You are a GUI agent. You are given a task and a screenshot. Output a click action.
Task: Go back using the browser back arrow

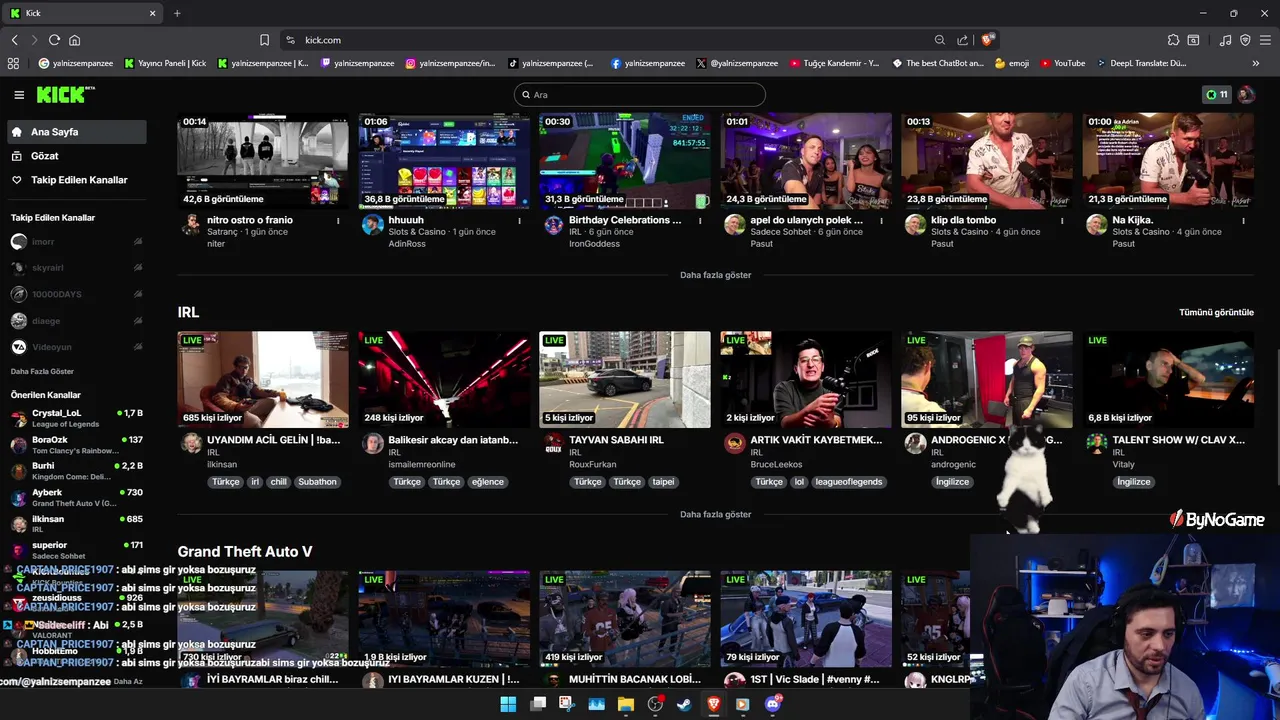tap(15, 40)
